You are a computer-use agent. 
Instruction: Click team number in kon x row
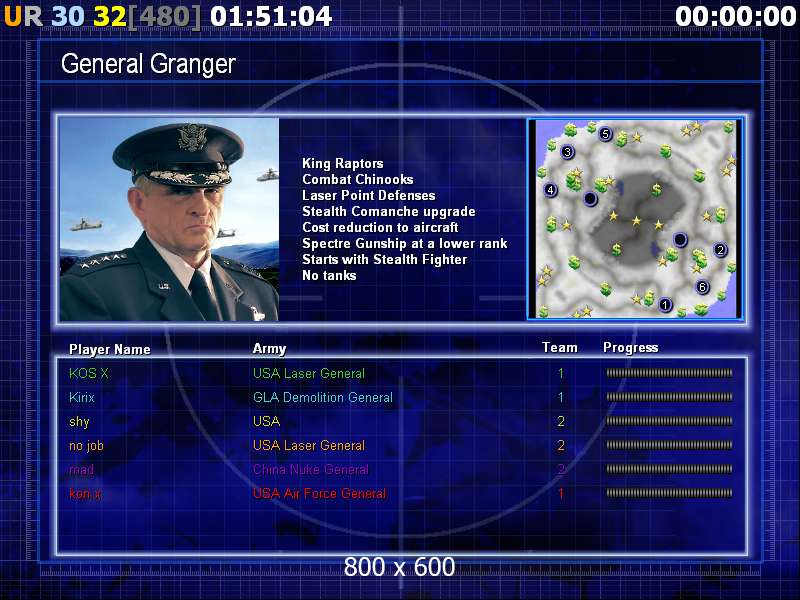tap(561, 493)
